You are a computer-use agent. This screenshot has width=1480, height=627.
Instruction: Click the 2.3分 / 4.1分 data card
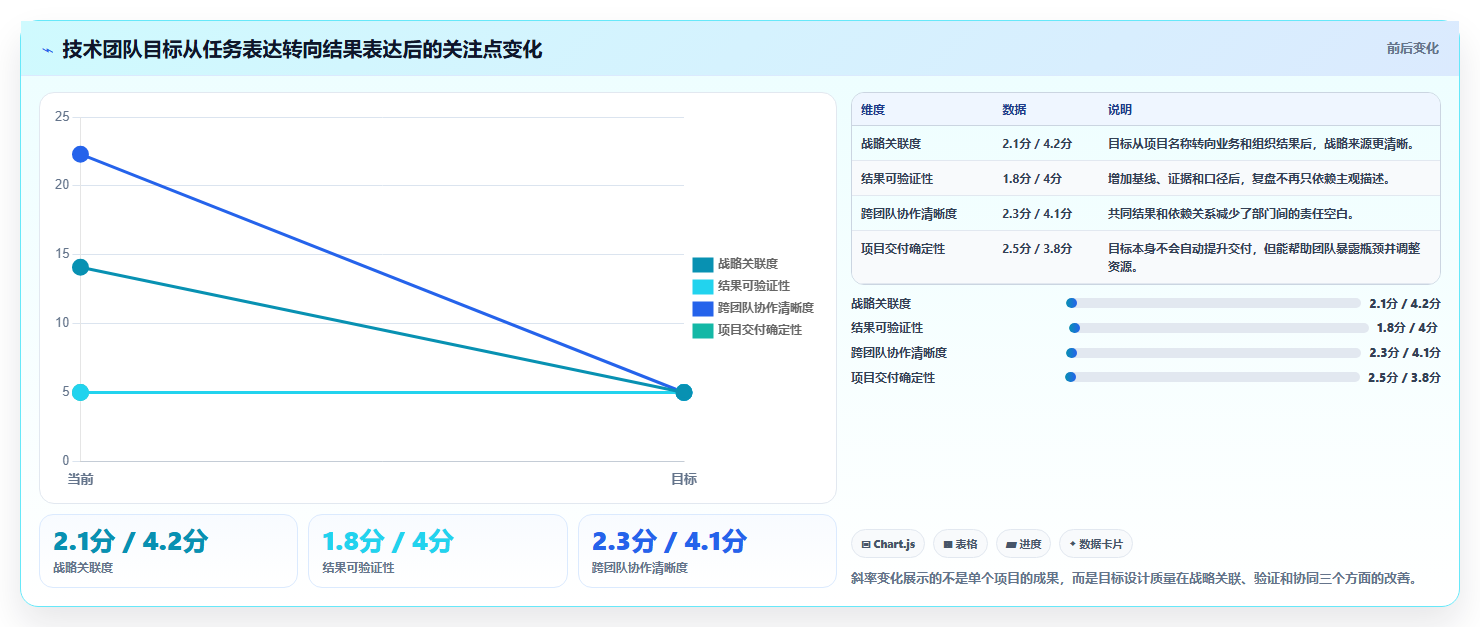[x=707, y=551]
